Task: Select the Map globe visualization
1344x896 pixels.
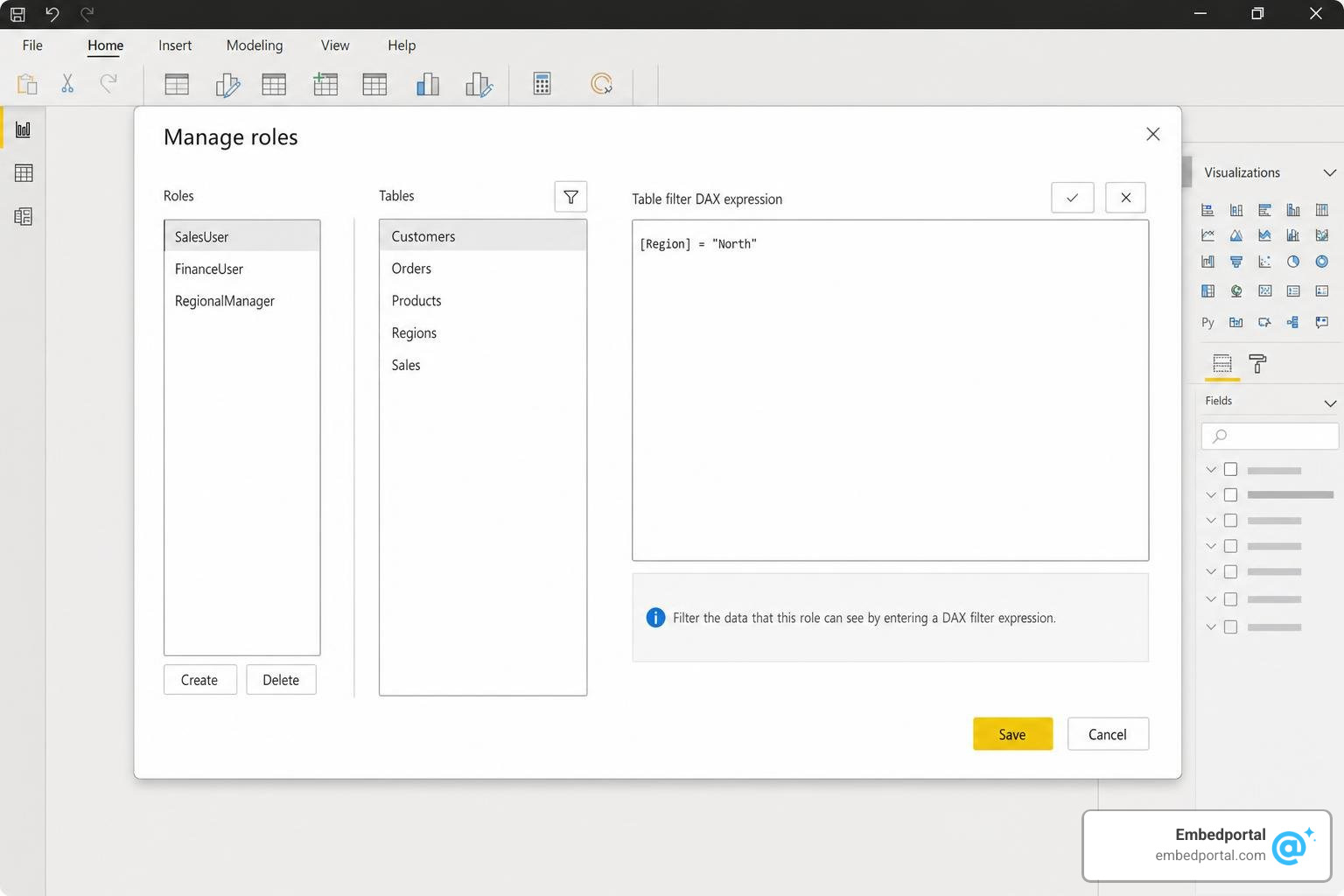Action: pos(1236,290)
